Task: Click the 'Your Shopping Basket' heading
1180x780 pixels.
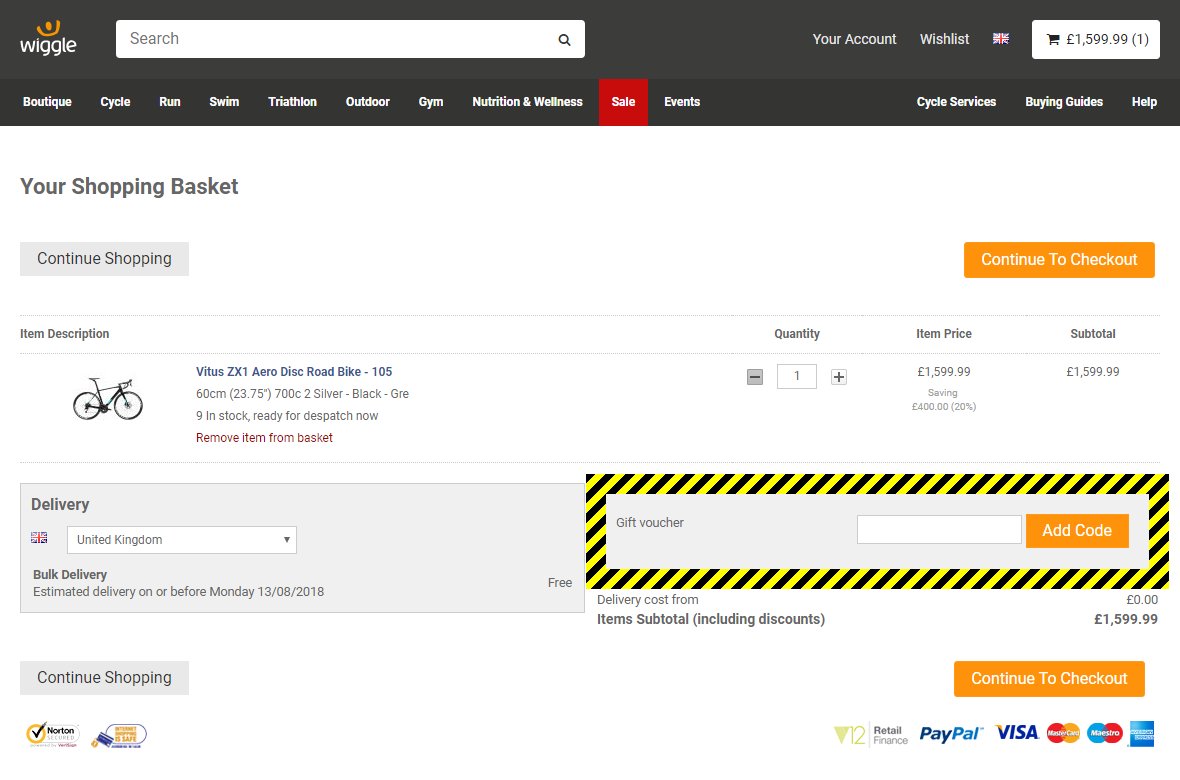Action: click(129, 187)
